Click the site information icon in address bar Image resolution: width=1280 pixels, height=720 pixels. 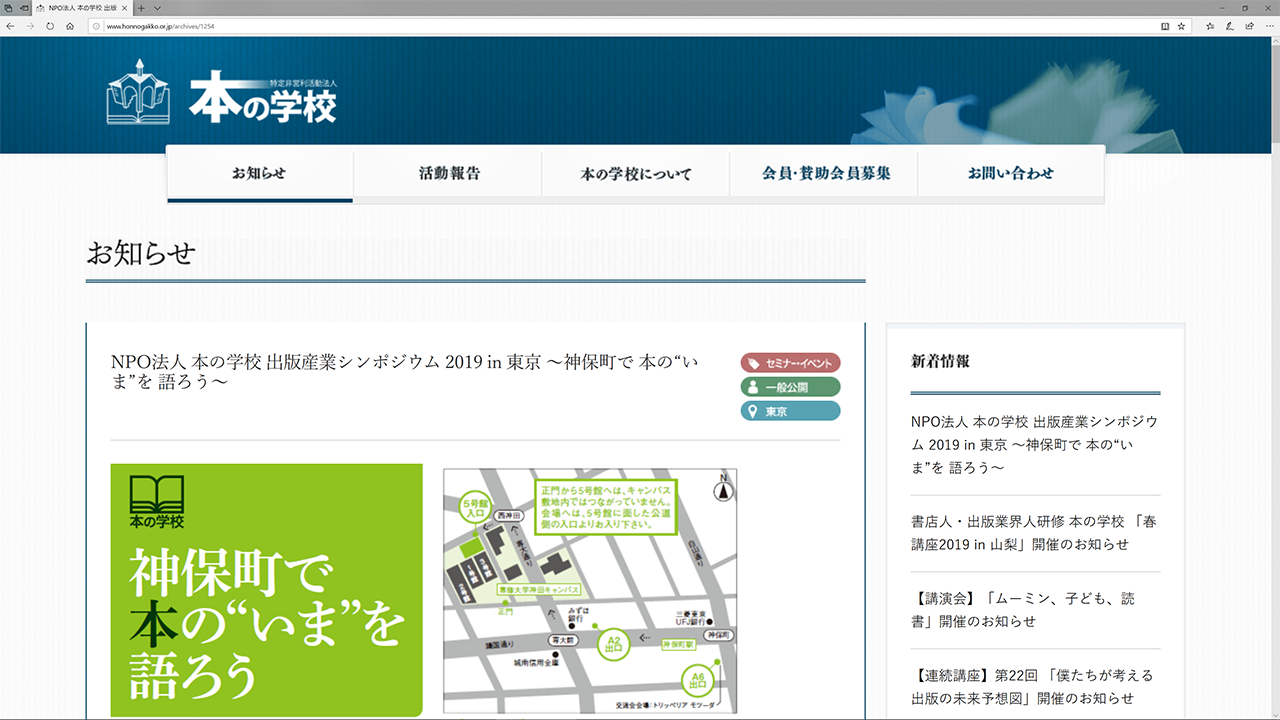click(x=97, y=26)
